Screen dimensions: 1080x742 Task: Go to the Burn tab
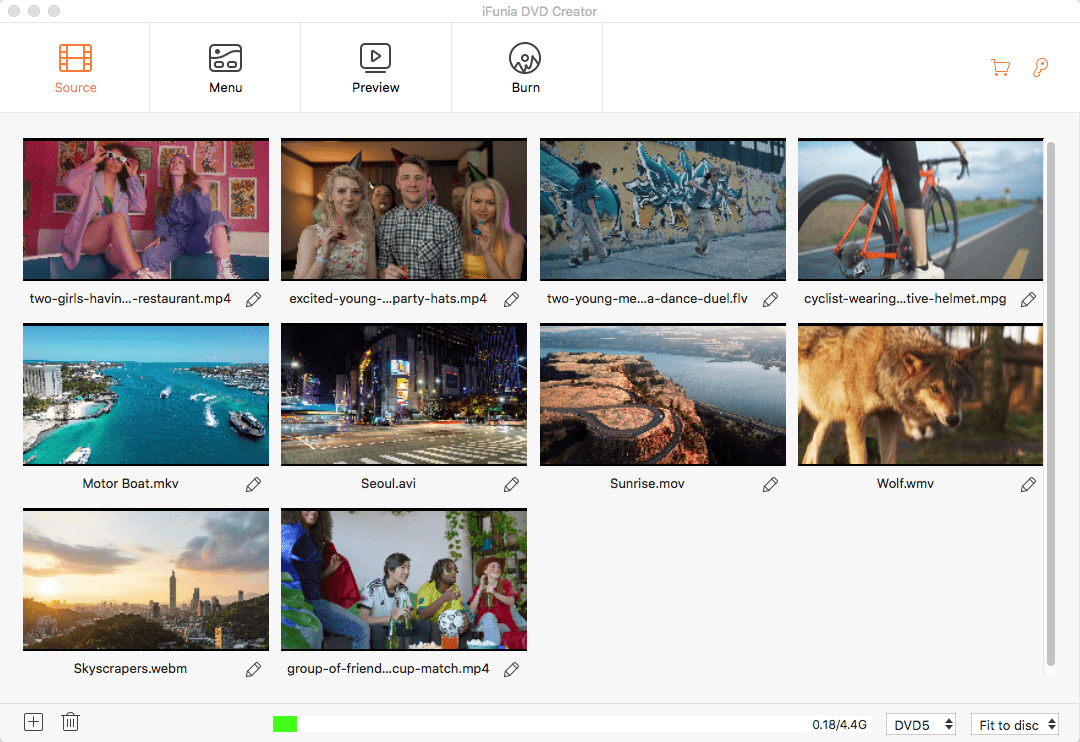pos(525,68)
